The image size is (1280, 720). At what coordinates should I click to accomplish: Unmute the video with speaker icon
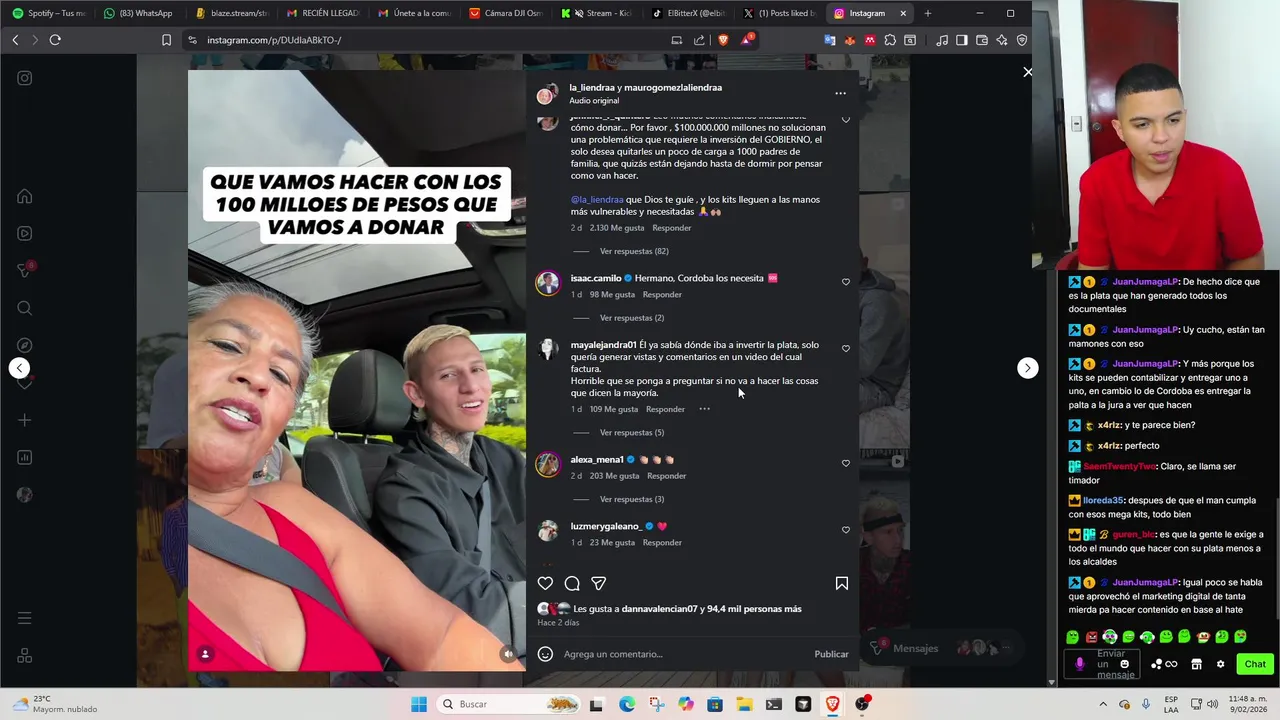click(508, 654)
